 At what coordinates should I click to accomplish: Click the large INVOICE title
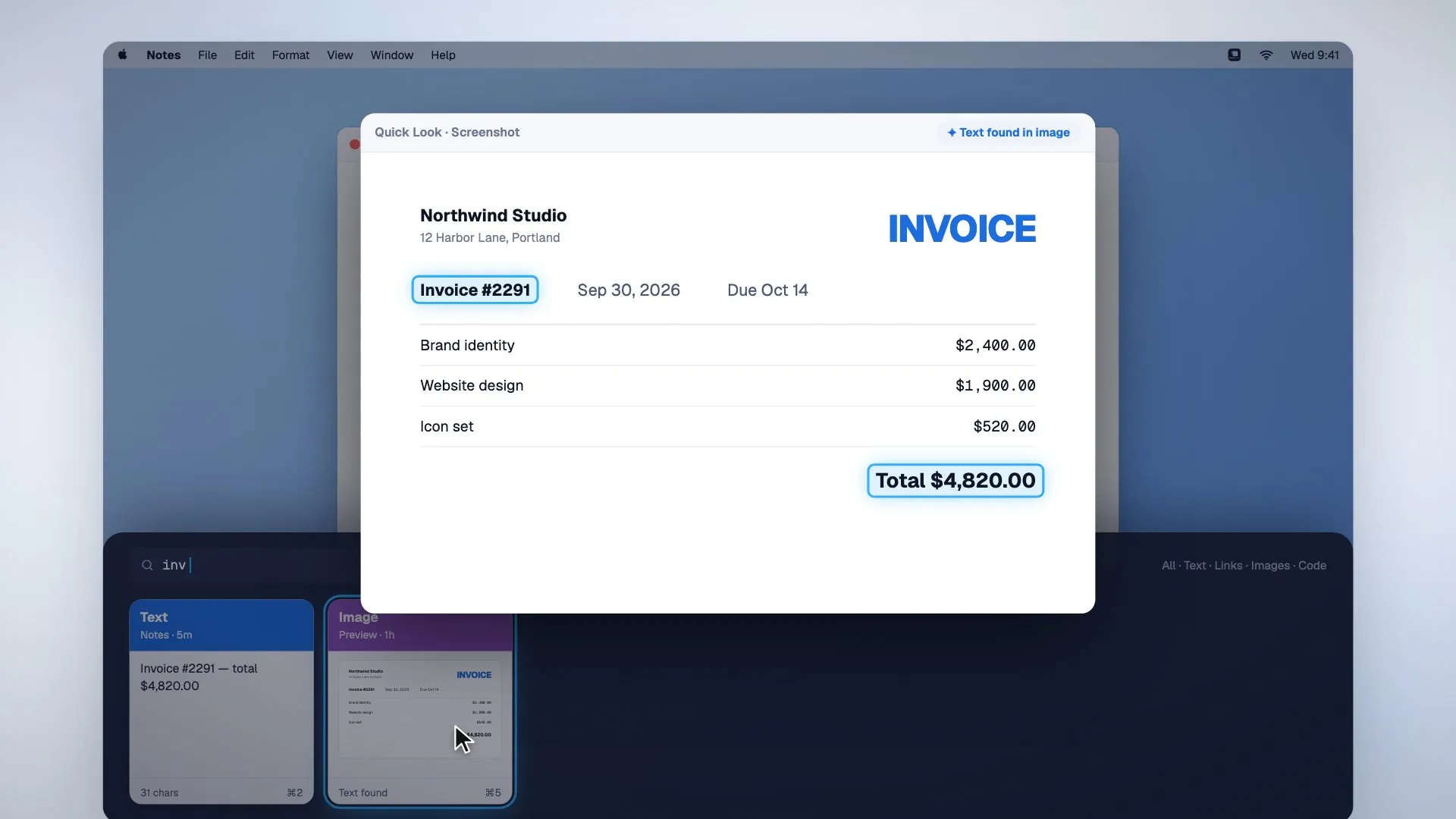962,228
